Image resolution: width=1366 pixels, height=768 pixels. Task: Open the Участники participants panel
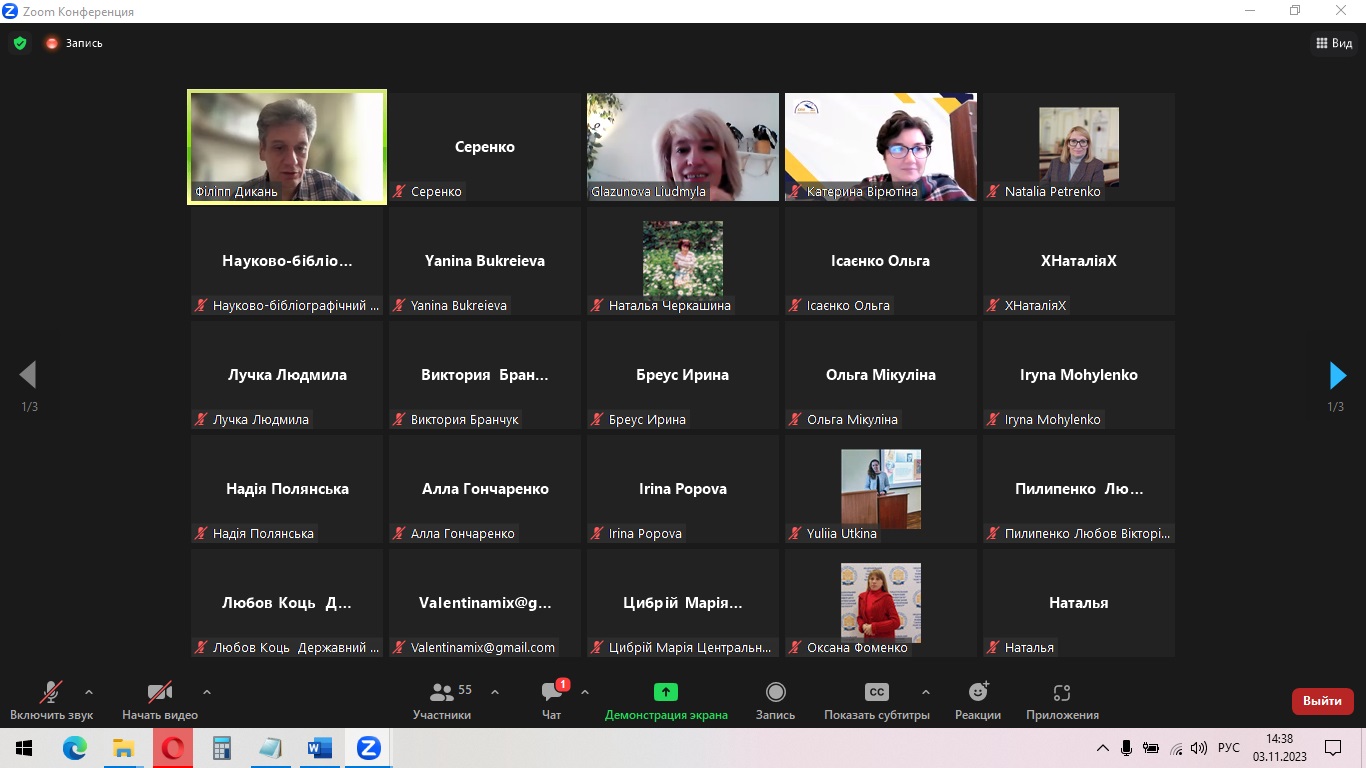442,701
